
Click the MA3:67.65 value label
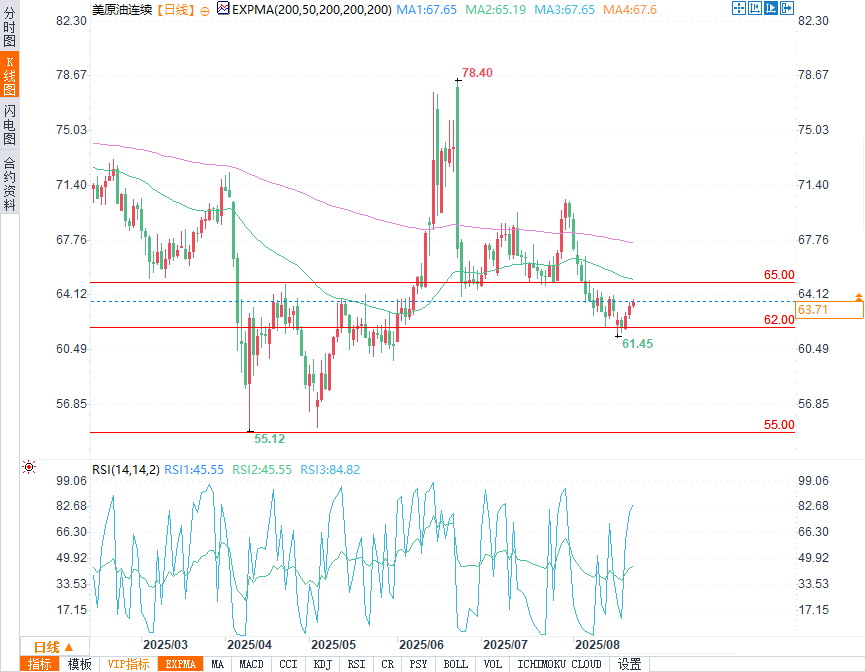click(564, 9)
